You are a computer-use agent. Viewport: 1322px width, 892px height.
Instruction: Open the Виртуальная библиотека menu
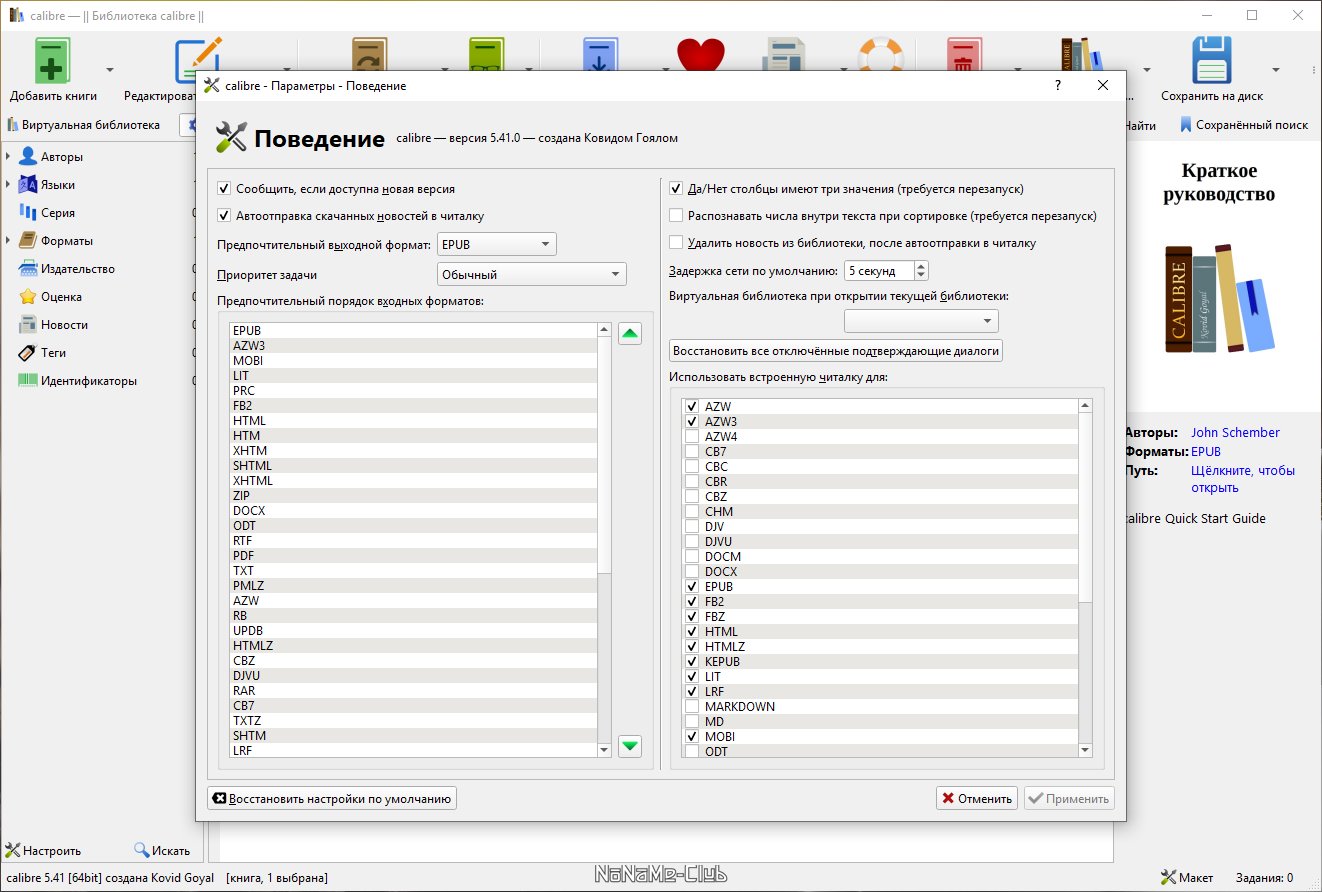(x=84, y=125)
